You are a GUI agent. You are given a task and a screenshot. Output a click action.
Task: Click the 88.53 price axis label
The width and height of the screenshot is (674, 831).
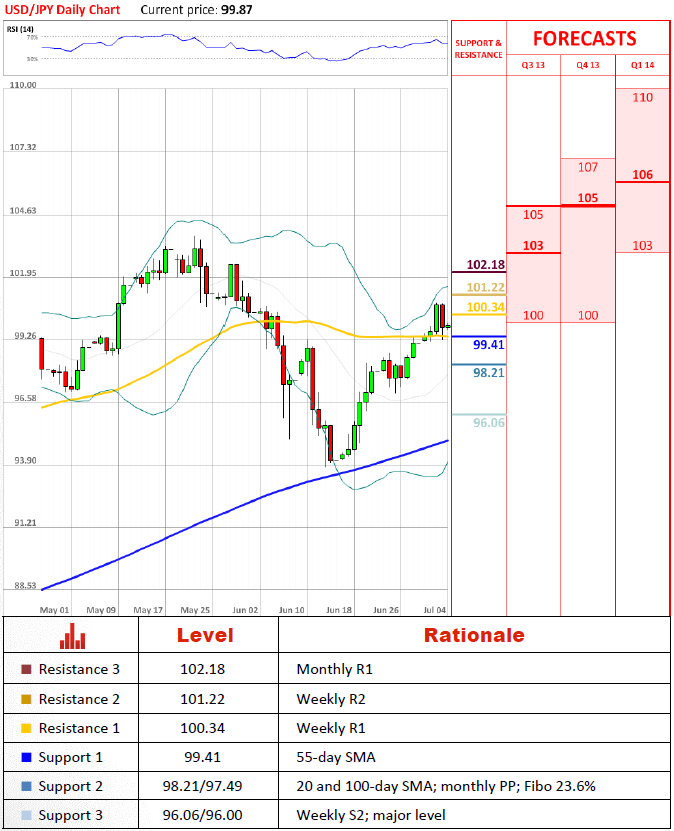point(25,586)
